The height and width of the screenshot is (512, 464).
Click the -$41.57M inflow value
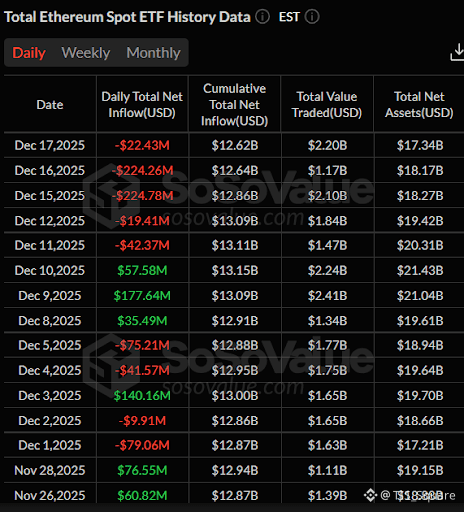[x=142, y=370]
